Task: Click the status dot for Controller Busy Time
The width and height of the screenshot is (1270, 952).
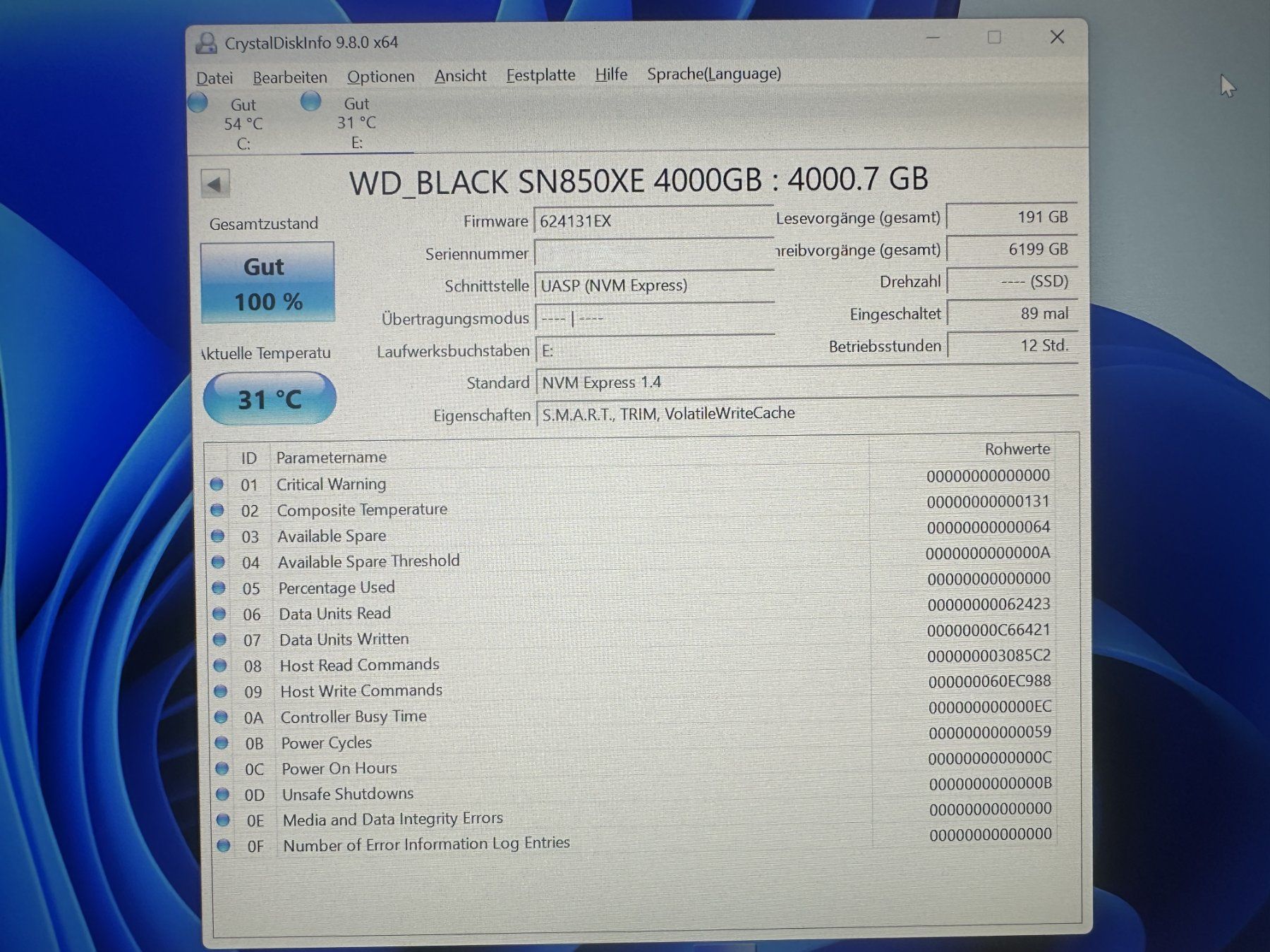Action: click(x=221, y=717)
